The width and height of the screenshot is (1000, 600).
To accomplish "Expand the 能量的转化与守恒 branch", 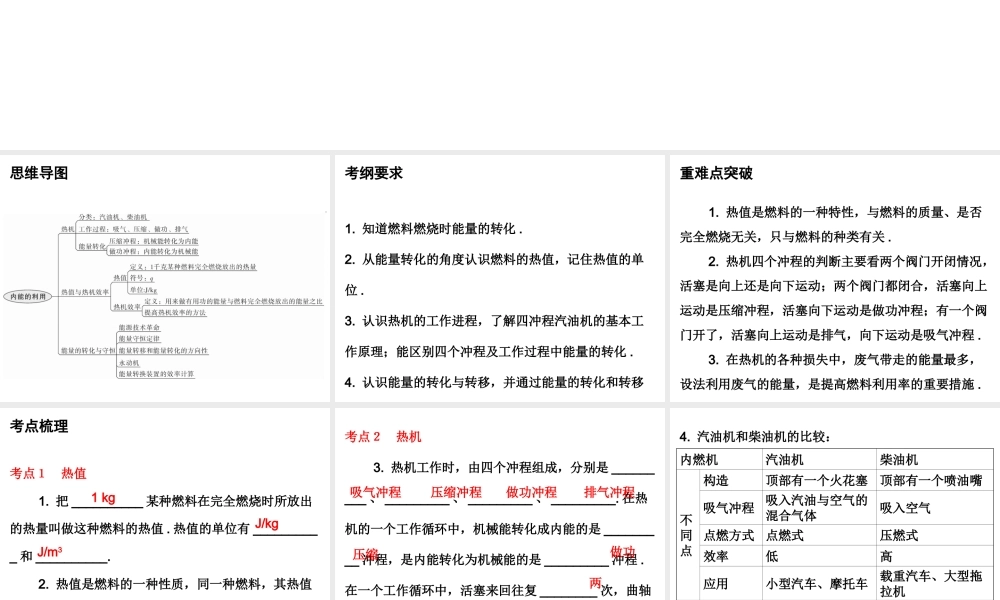I will click(86, 350).
